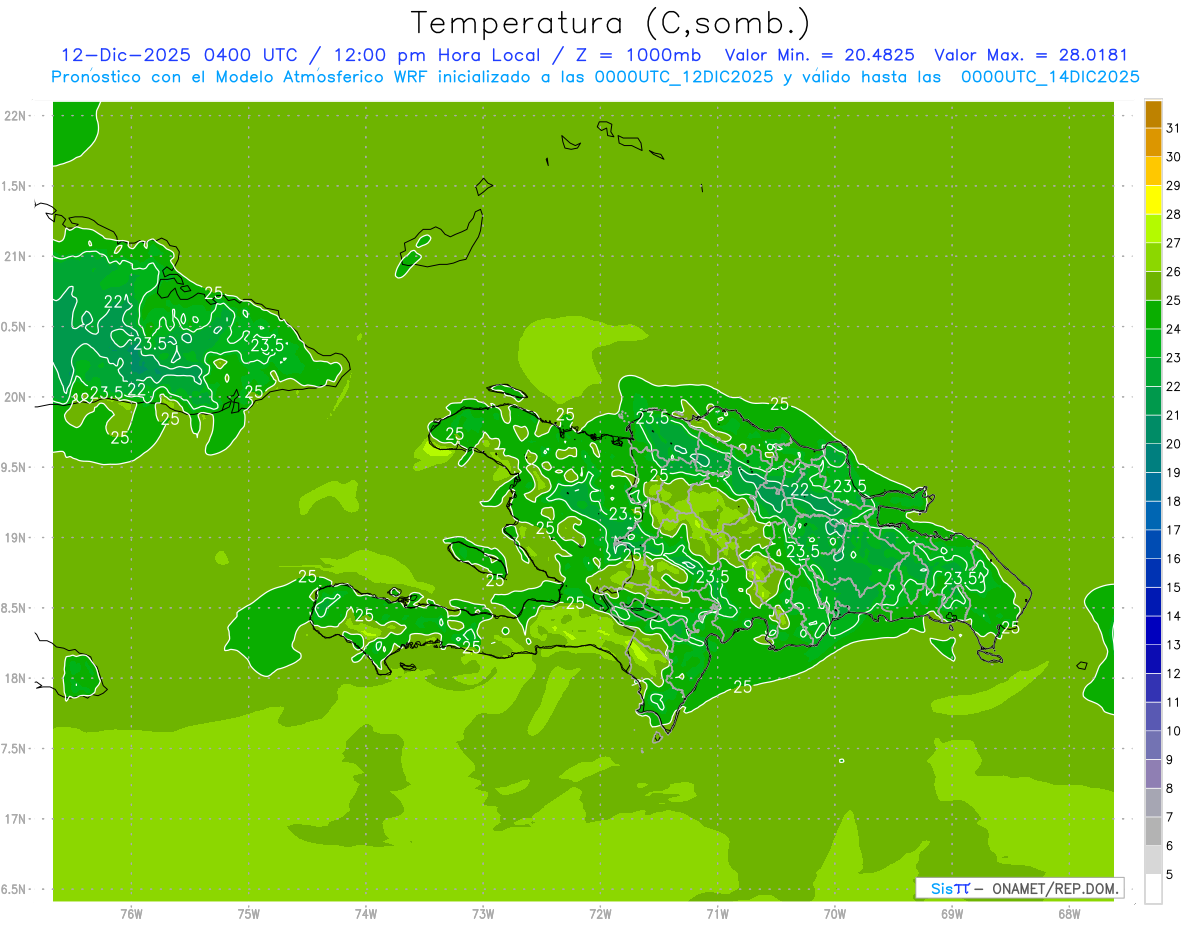Click the legend scale value 8

(x=1169, y=788)
